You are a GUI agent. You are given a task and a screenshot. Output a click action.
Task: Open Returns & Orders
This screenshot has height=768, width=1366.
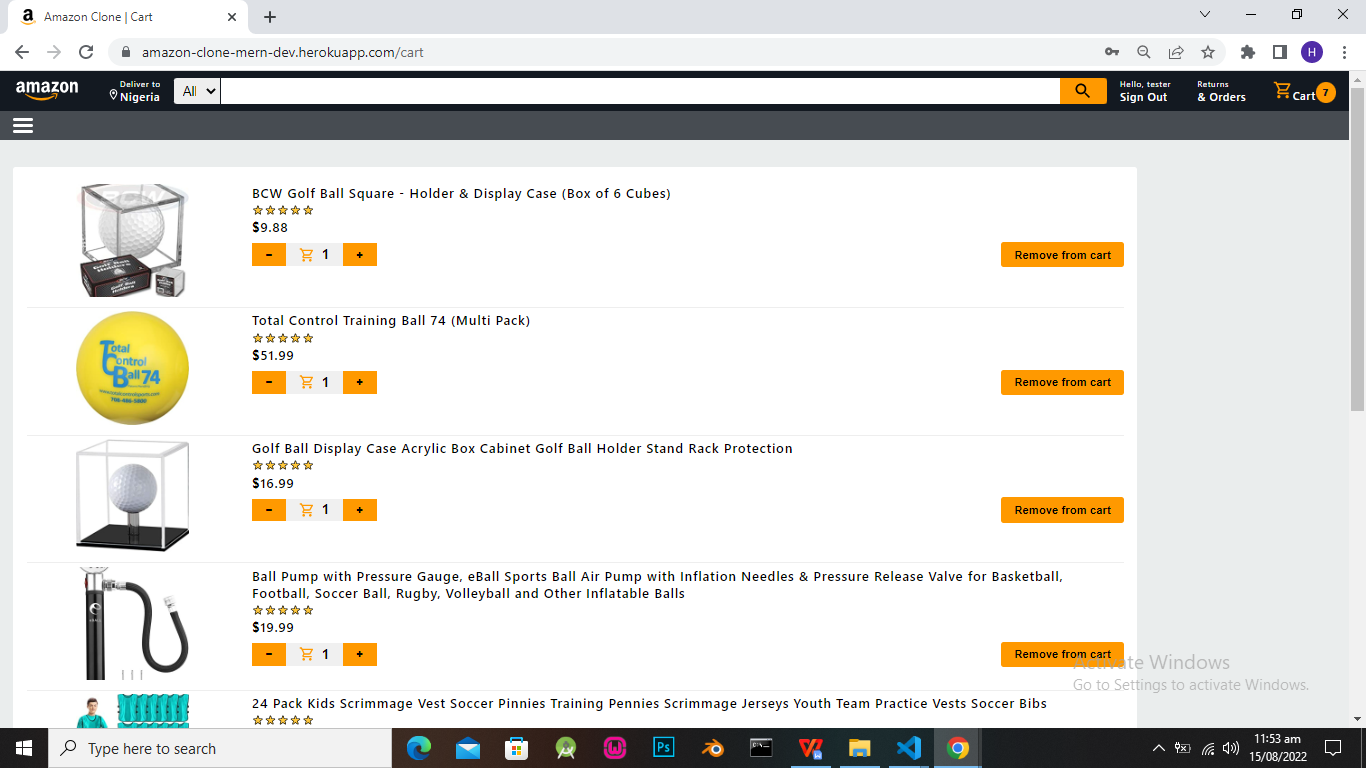[x=1221, y=91]
